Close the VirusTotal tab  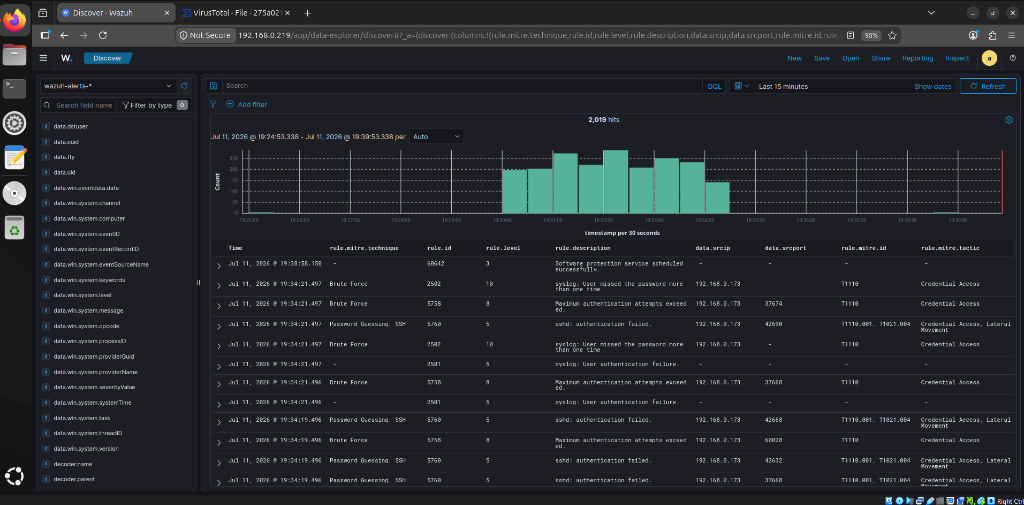[287, 13]
